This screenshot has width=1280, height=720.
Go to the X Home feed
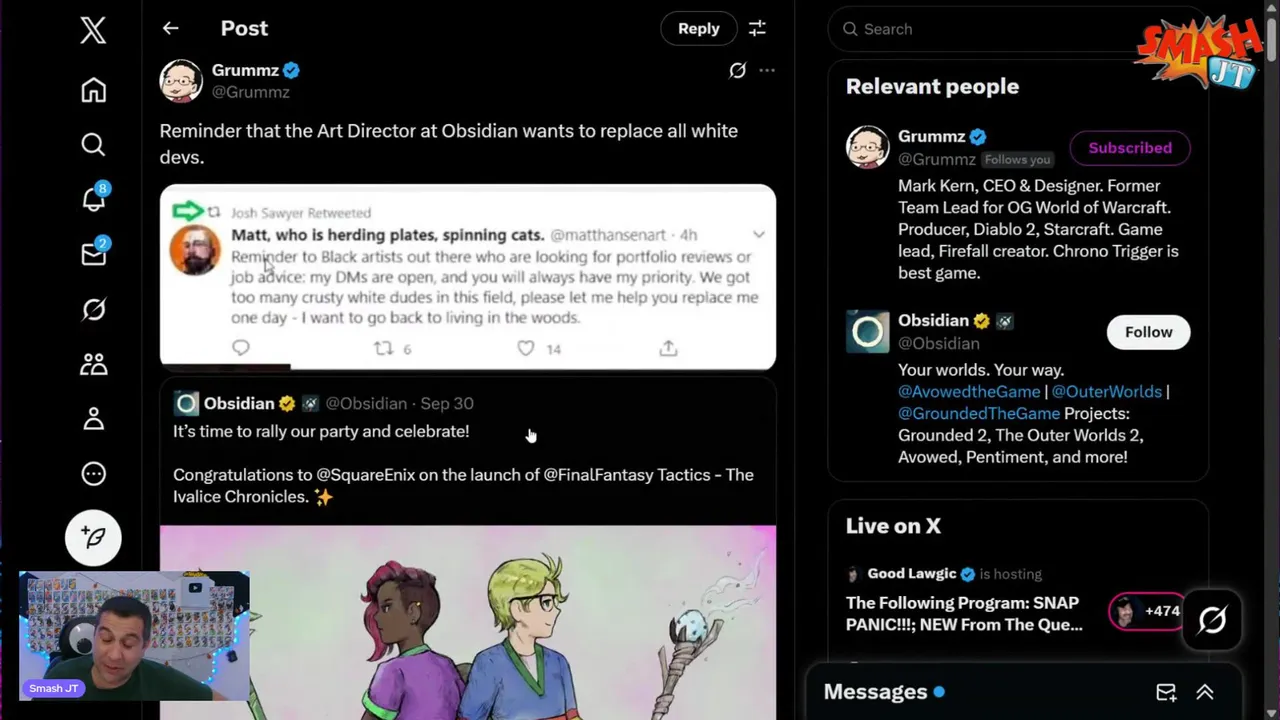pyautogui.click(x=93, y=91)
